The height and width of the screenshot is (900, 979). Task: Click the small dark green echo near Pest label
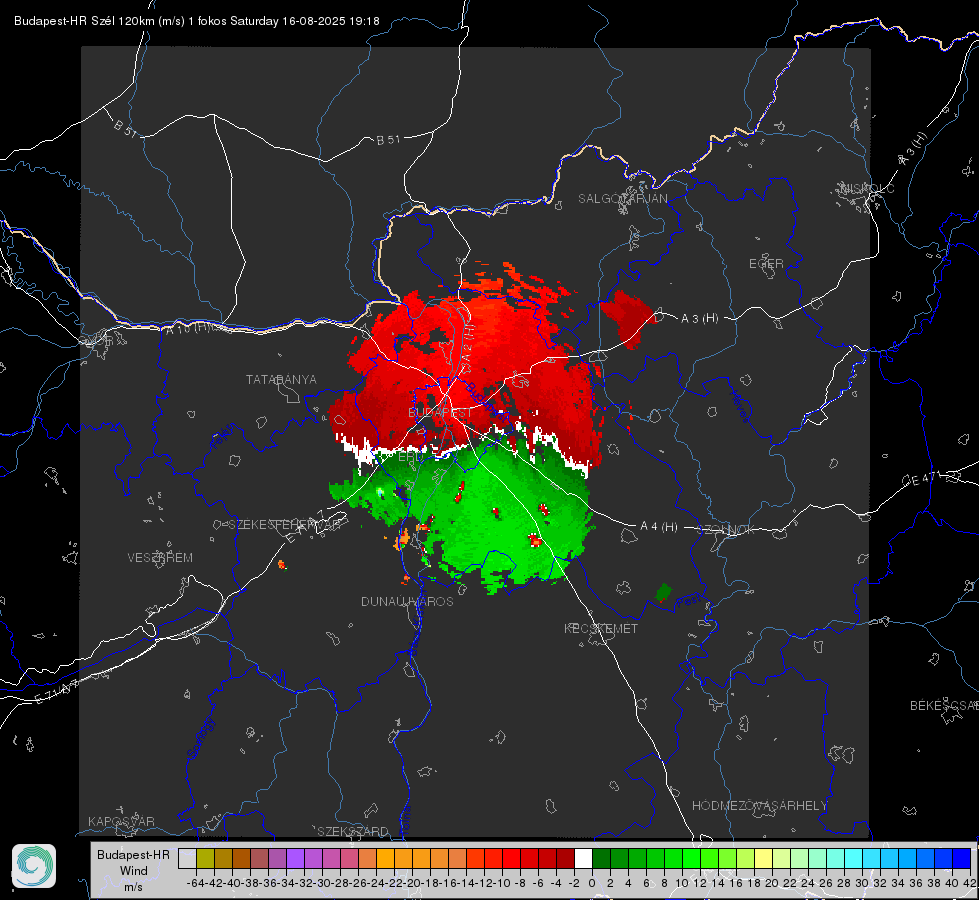click(664, 592)
